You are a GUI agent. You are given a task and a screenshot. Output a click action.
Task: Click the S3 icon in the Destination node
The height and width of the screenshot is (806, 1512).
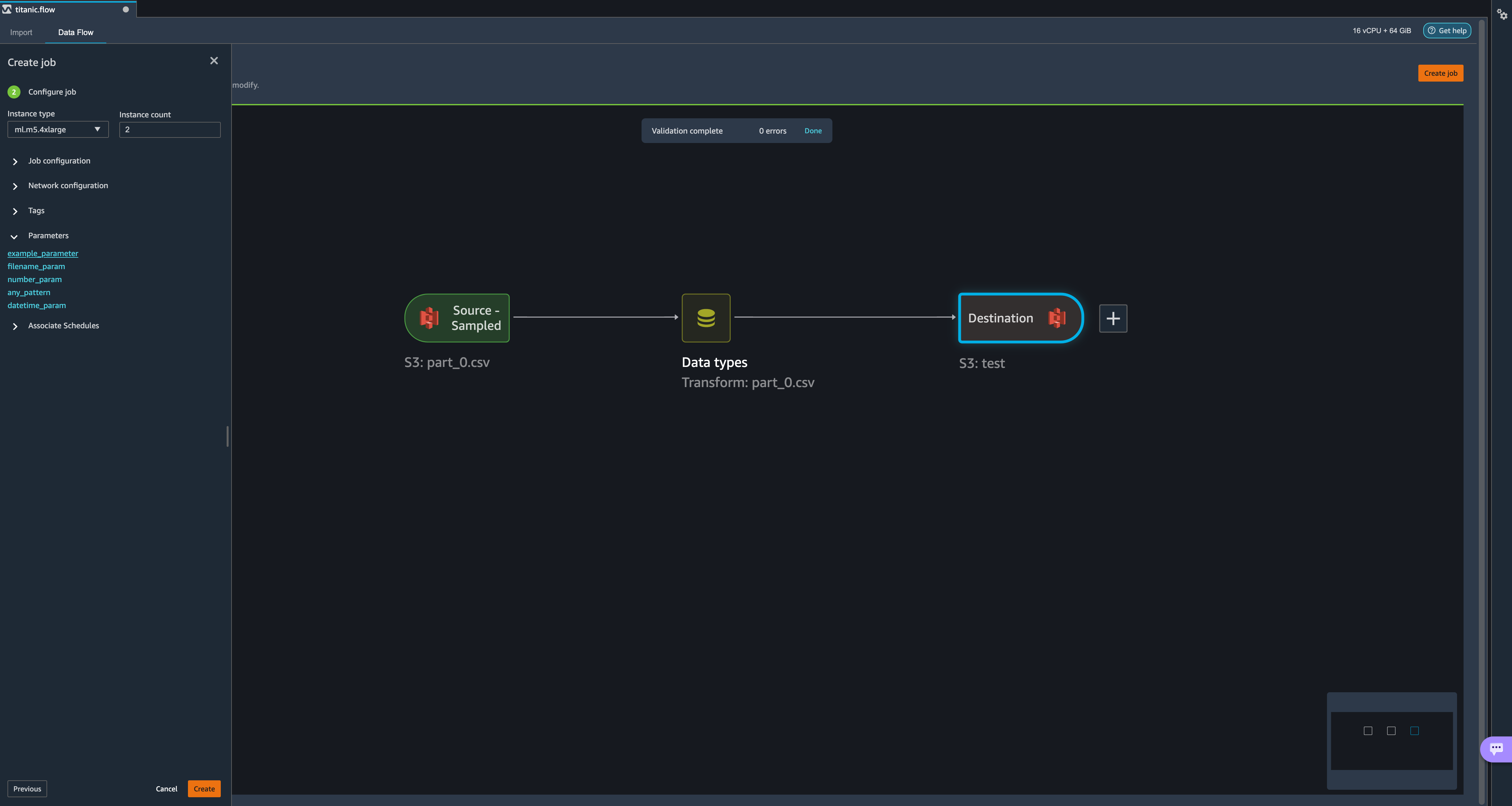pyautogui.click(x=1056, y=318)
